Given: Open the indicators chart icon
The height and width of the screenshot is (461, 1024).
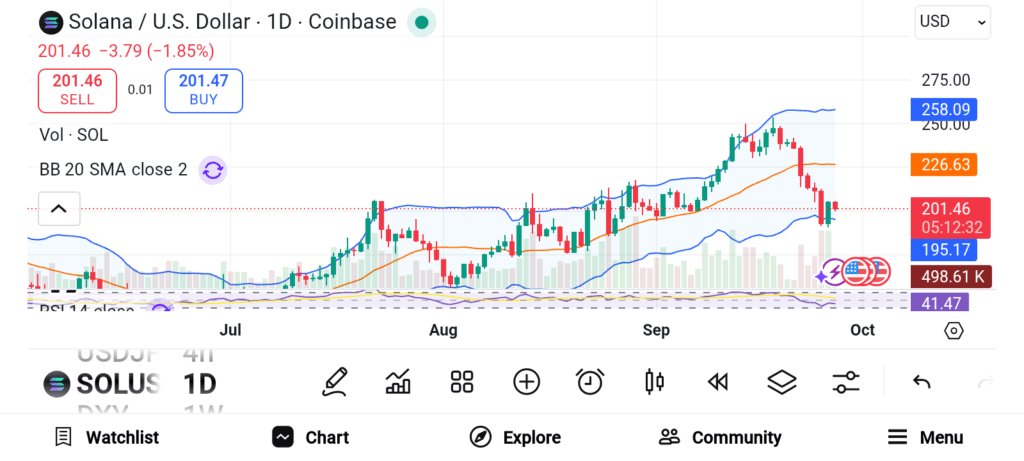Looking at the screenshot, I should [398, 381].
